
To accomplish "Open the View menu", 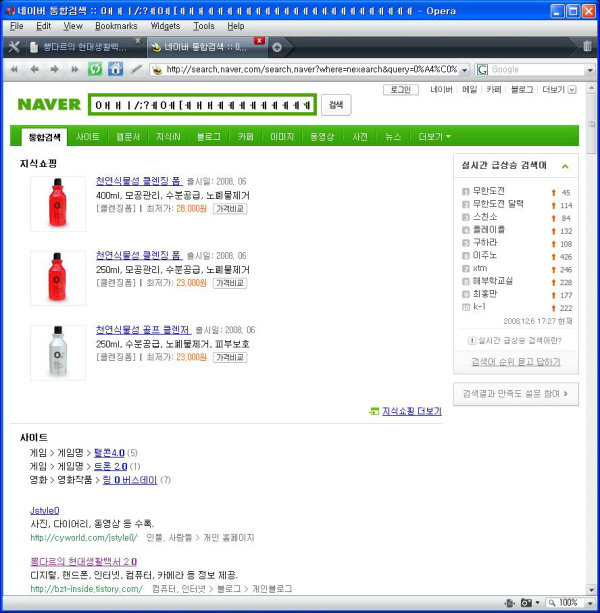I will (73, 26).
